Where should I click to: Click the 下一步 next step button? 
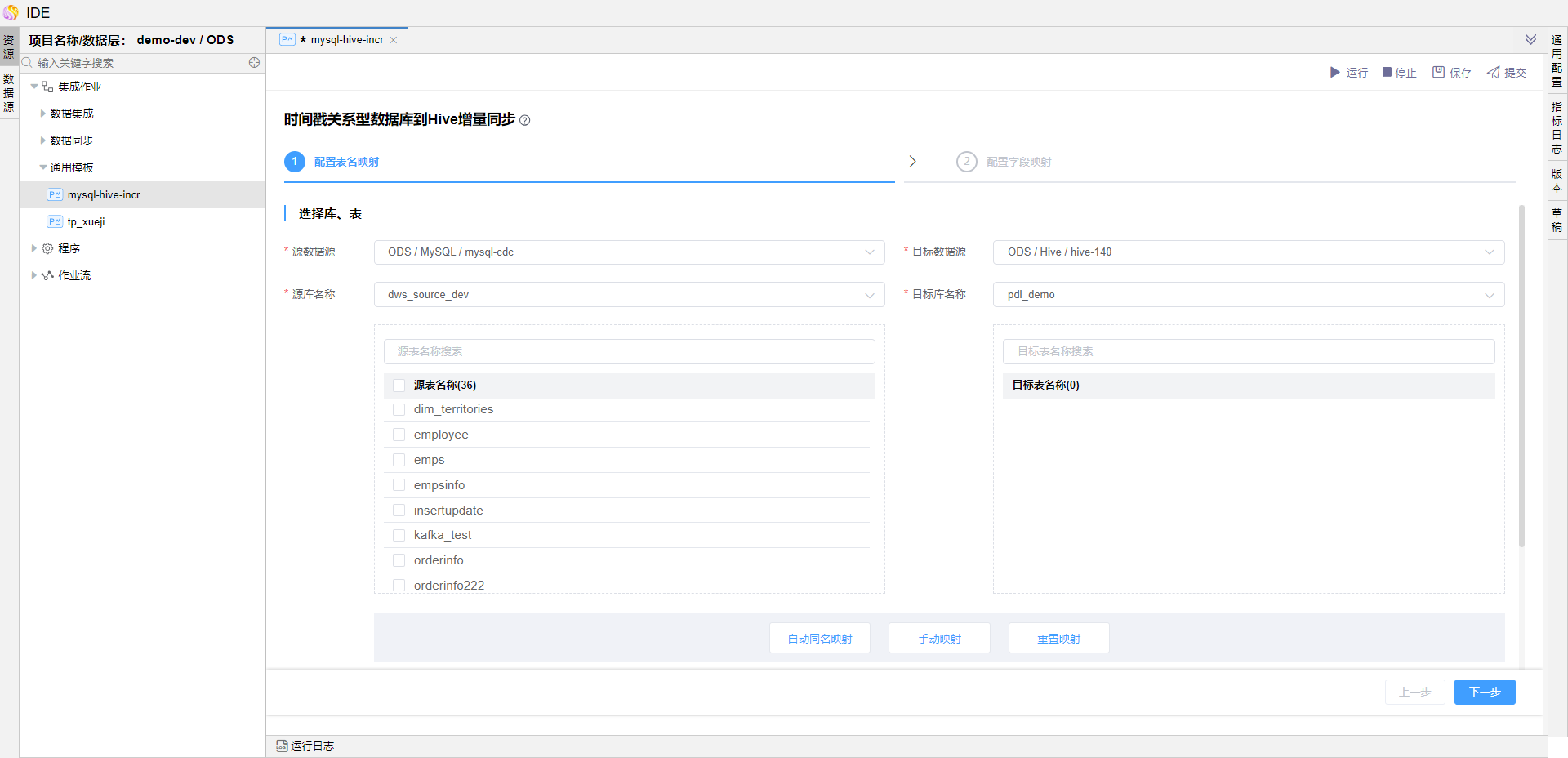pyautogui.click(x=1484, y=692)
